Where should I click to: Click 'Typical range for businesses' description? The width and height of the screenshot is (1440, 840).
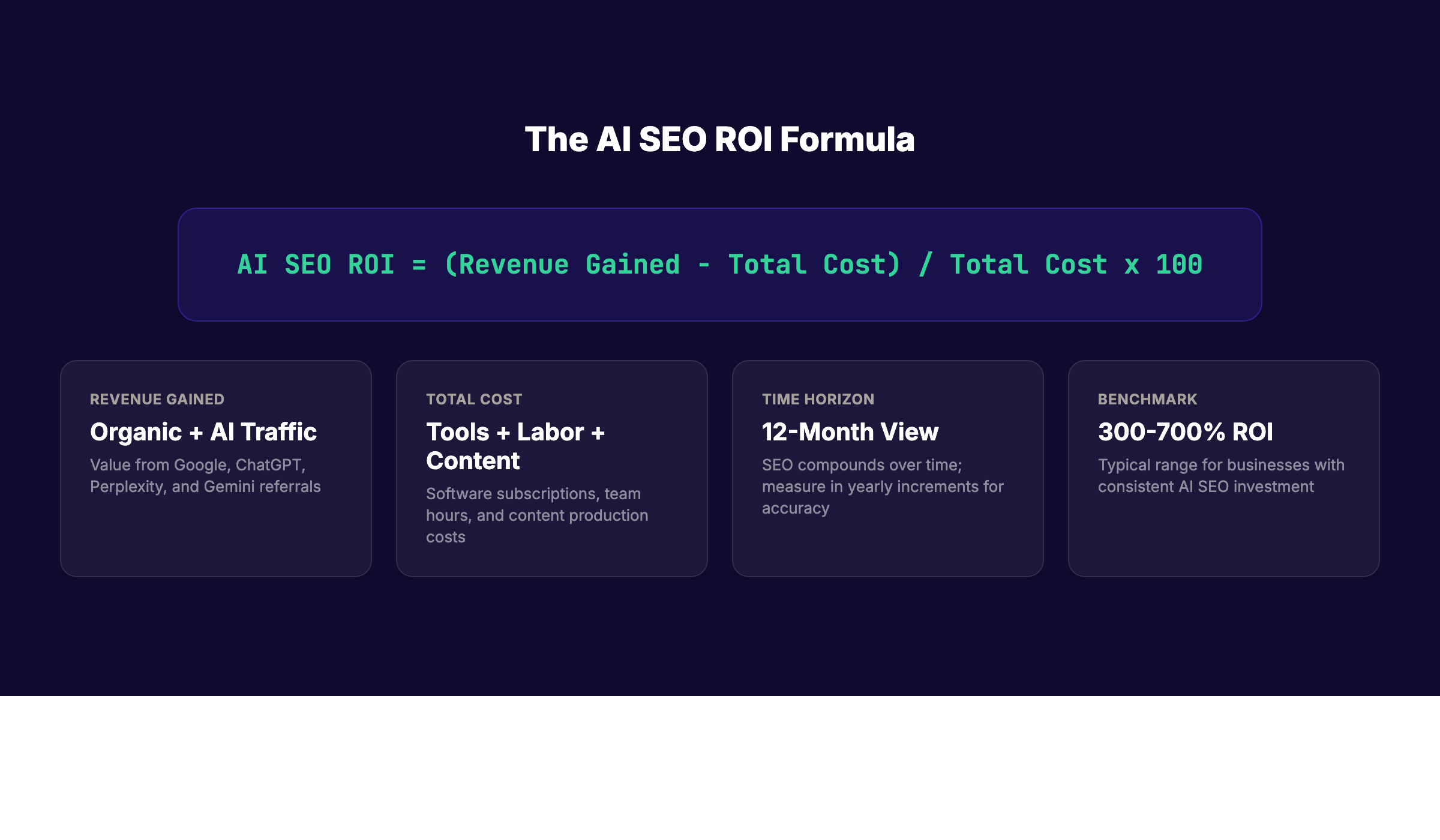click(x=1221, y=476)
